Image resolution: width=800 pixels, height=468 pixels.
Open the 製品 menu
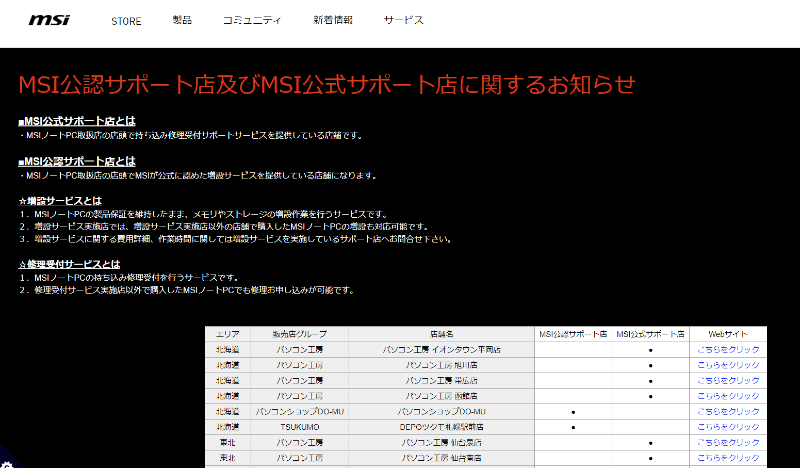coord(182,20)
